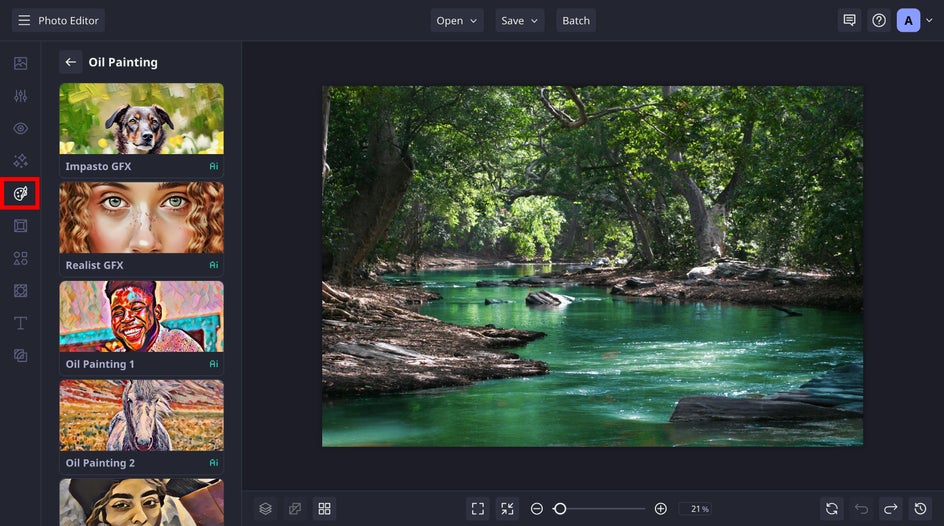Click the Ai badge on Impasto GFX

[x=214, y=166]
